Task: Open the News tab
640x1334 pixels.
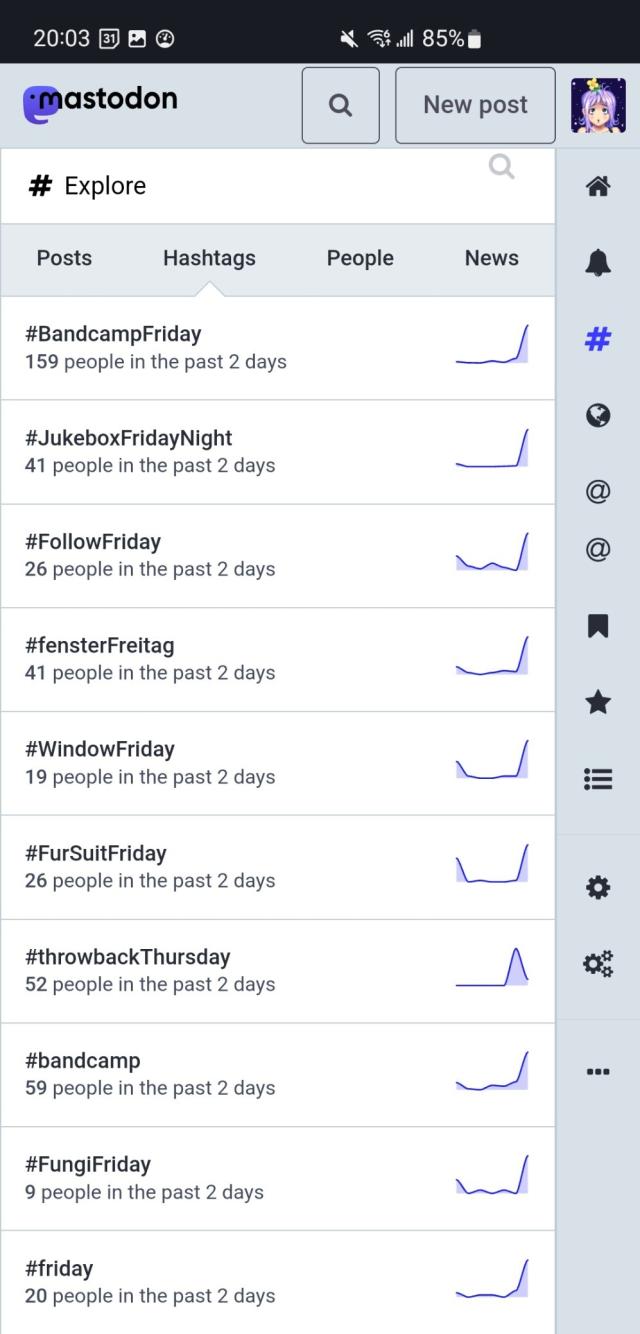Action: (491, 258)
